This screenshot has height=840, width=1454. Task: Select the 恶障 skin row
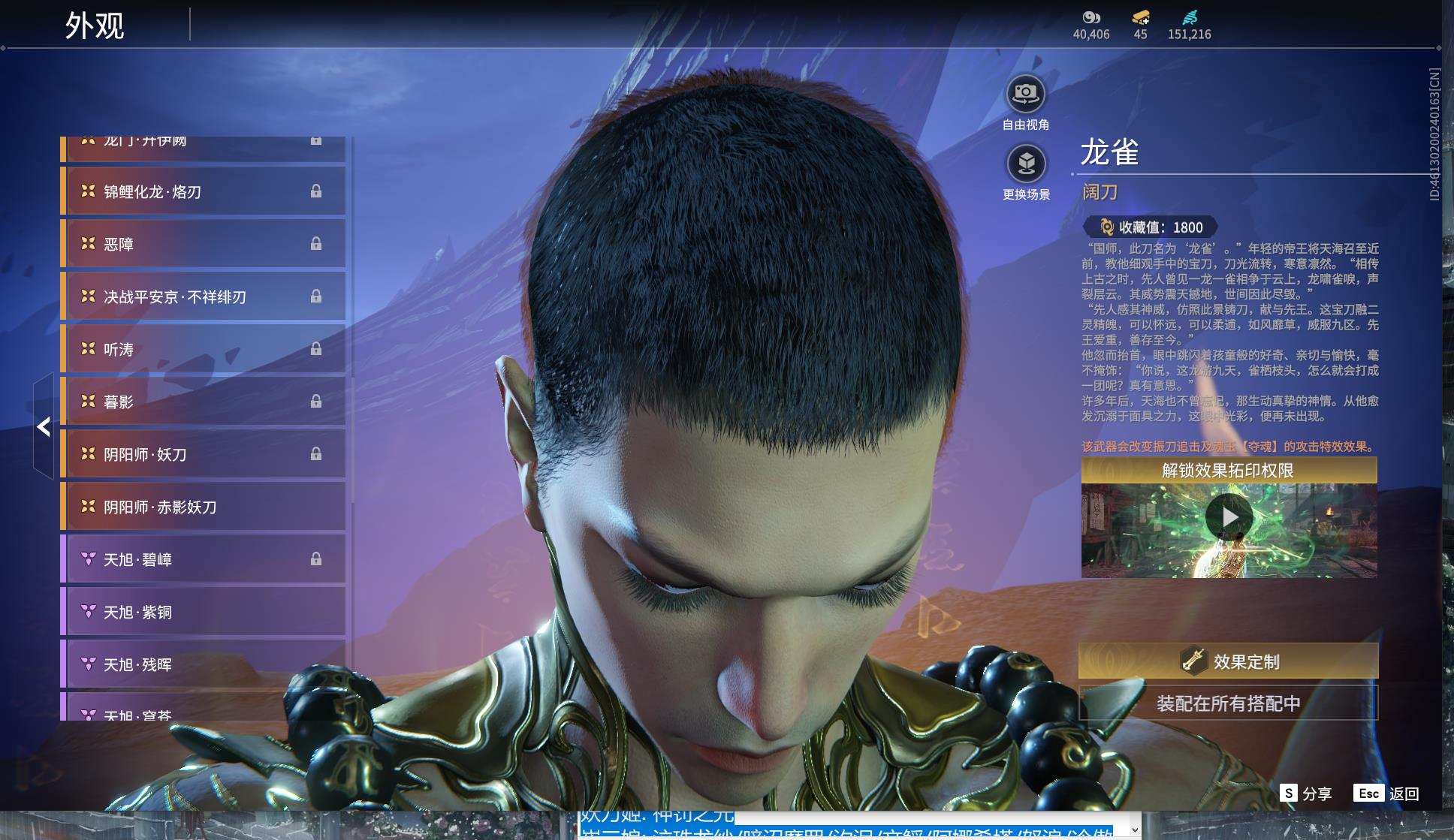pyautogui.click(x=203, y=244)
